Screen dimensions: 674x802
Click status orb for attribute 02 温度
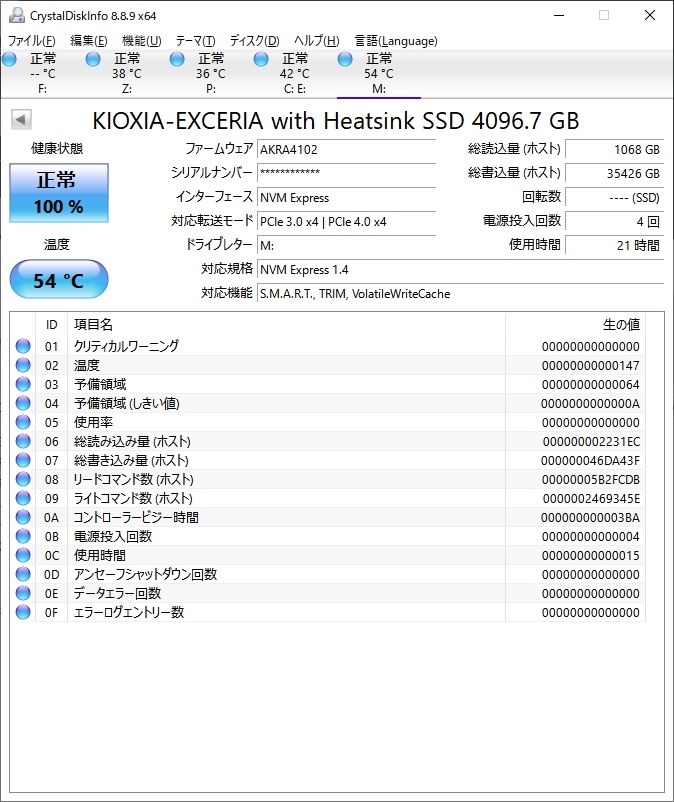(x=23, y=365)
